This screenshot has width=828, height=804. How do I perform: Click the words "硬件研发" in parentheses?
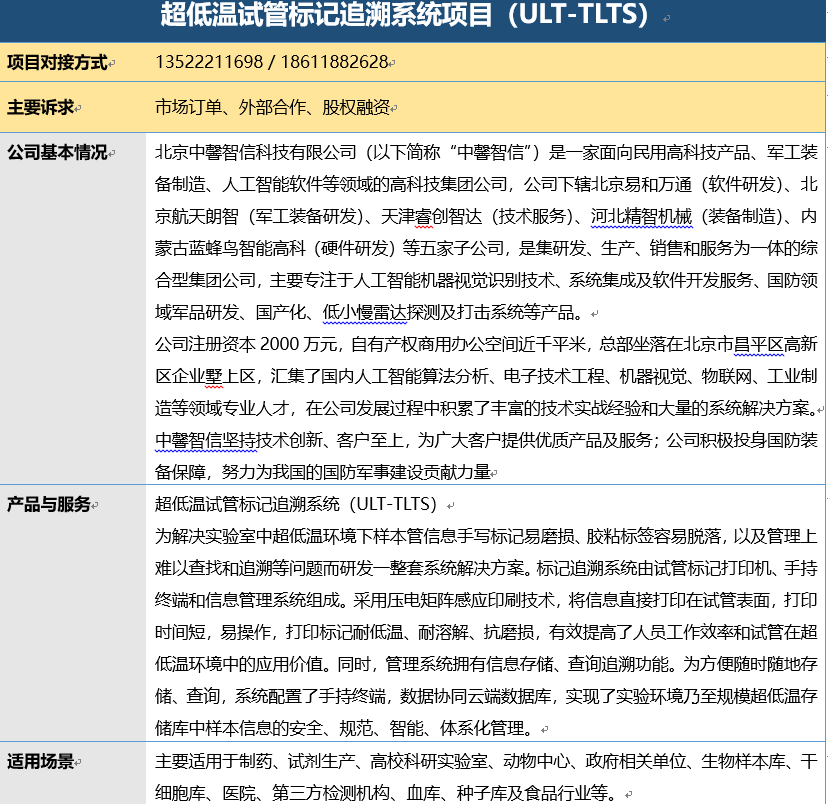355,248
